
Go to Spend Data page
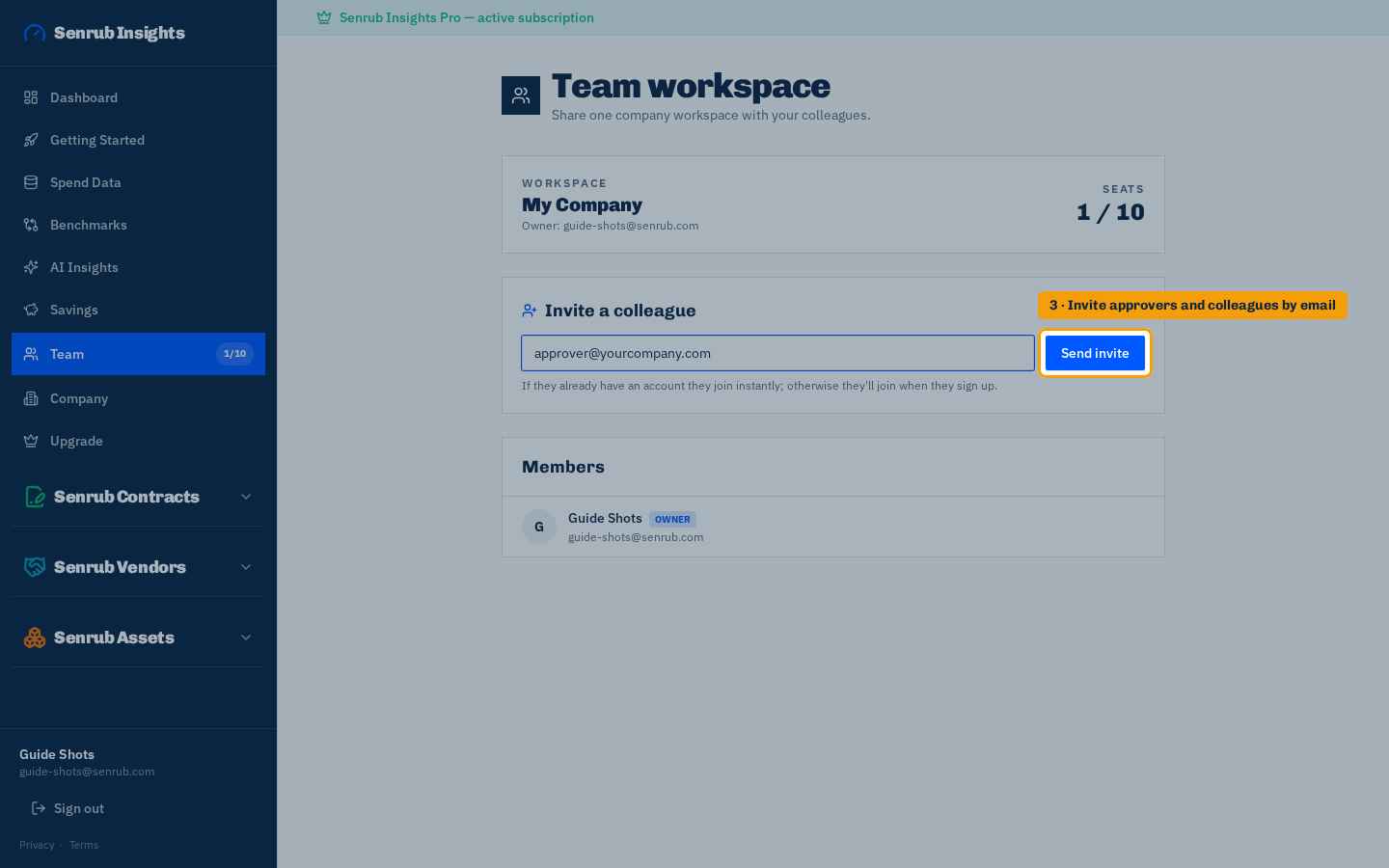138,182
